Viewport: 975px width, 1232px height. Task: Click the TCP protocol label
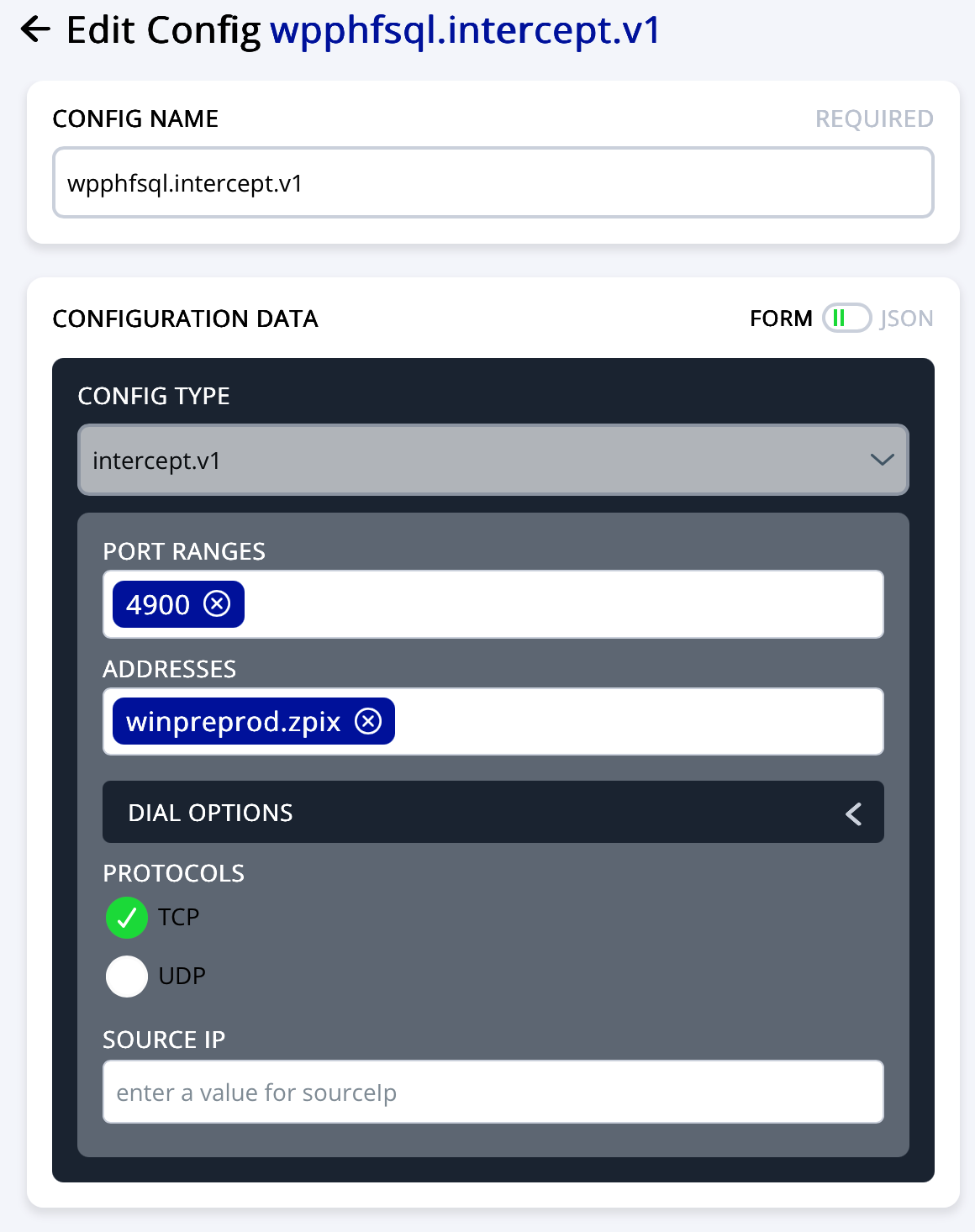coord(179,917)
